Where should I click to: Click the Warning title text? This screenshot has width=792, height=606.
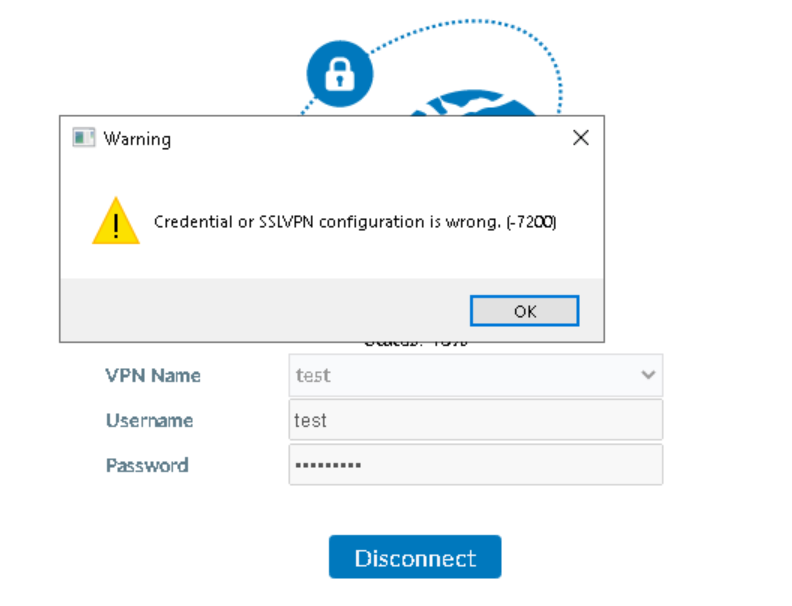(x=137, y=139)
